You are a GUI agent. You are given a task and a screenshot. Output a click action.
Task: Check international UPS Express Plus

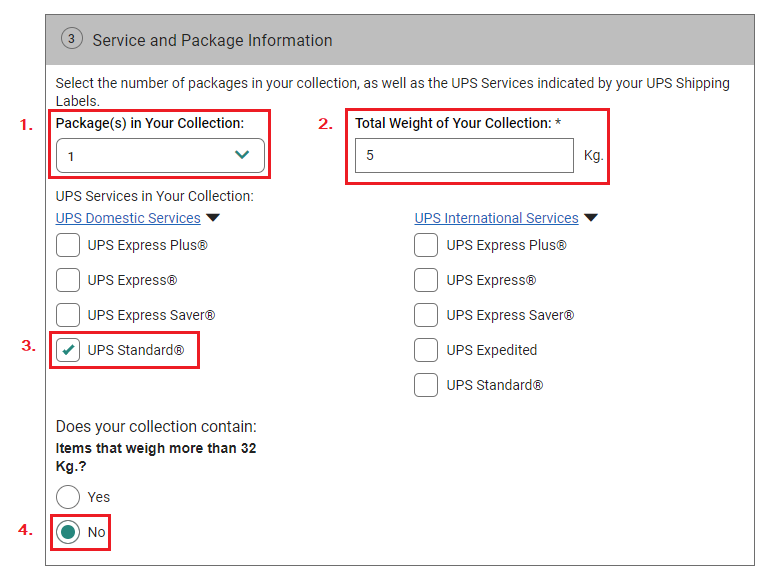click(x=426, y=245)
